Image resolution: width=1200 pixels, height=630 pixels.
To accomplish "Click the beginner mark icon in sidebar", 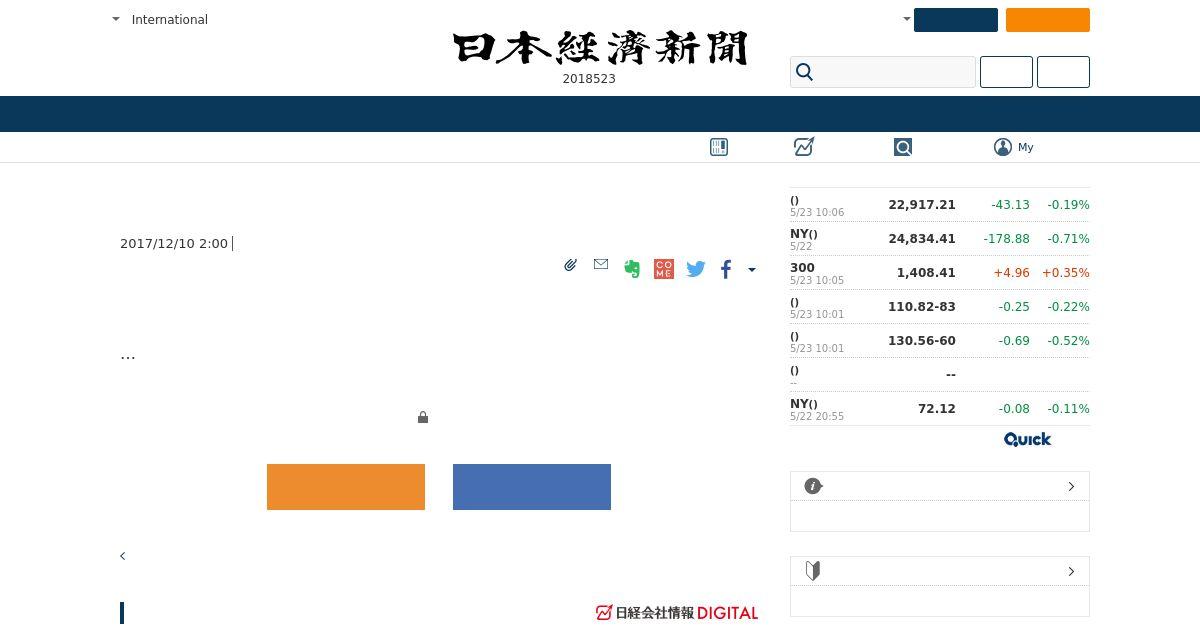I will click(813, 571).
